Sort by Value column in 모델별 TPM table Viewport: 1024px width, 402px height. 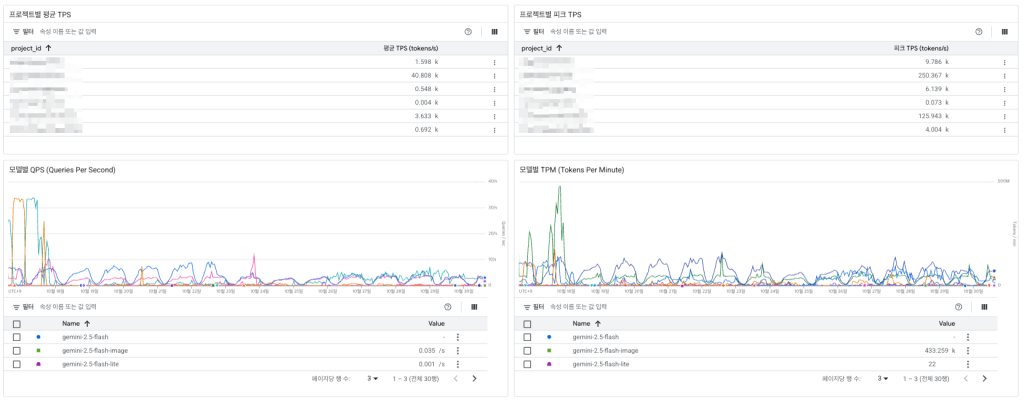coord(946,323)
